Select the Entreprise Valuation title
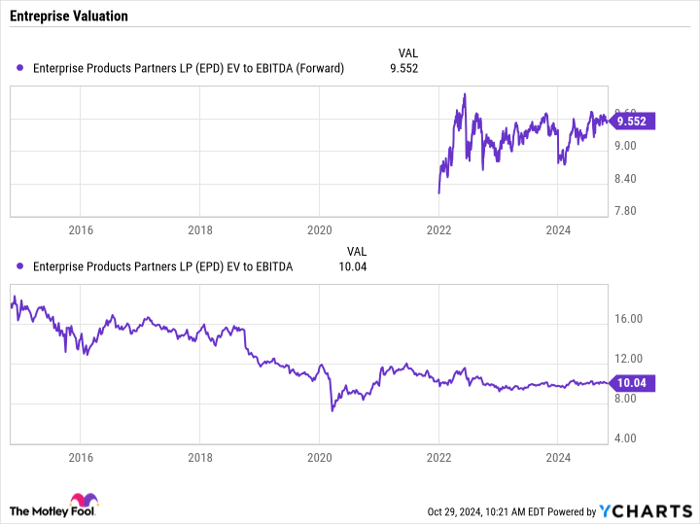 (x=69, y=16)
